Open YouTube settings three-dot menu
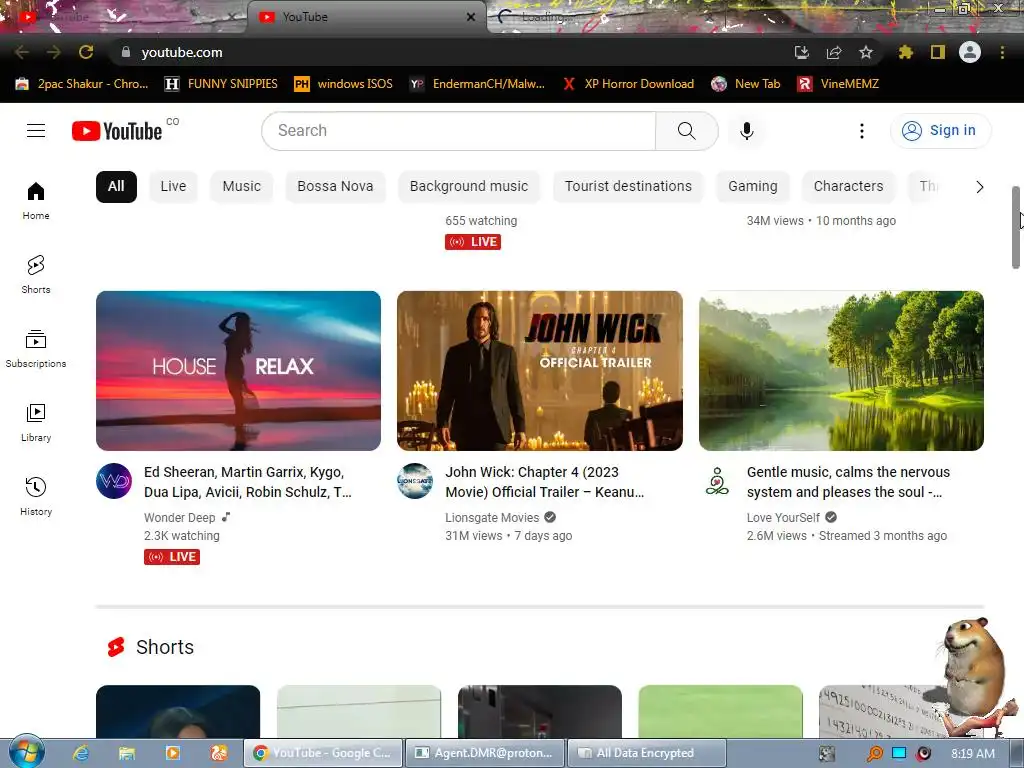This screenshot has width=1024, height=768. point(861,131)
